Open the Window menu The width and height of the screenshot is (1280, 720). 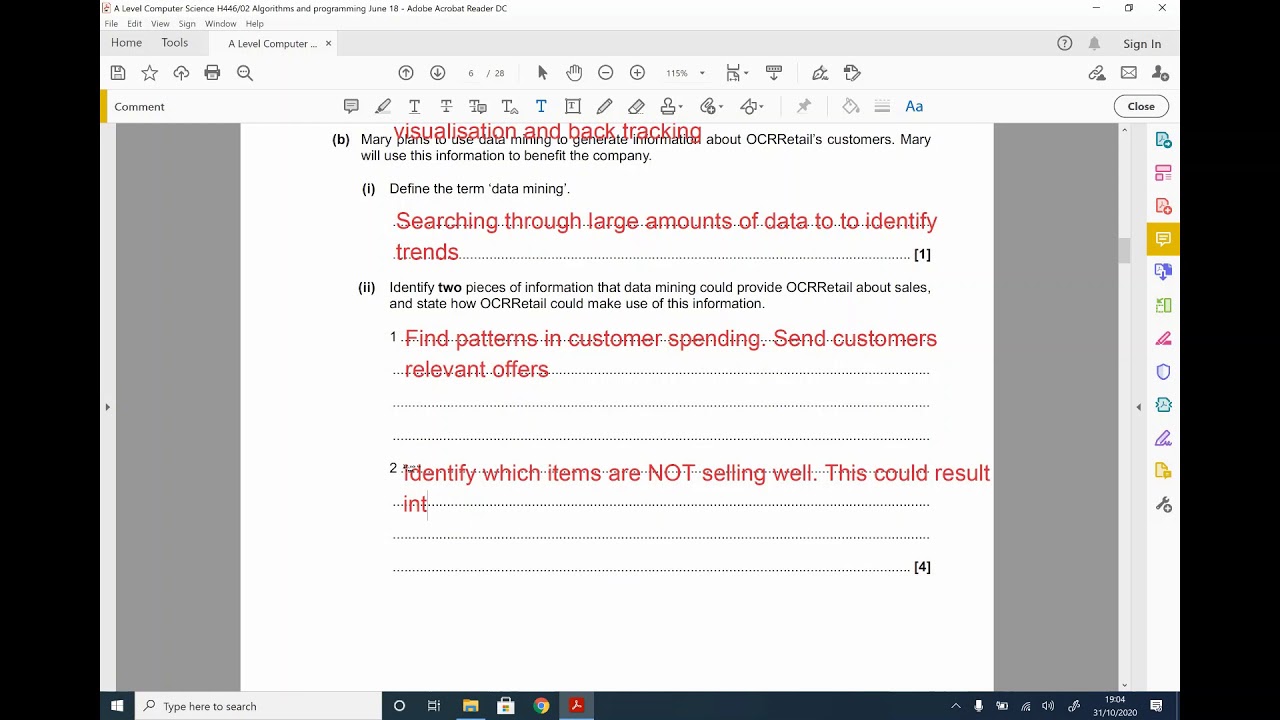(x=220, y=24)
